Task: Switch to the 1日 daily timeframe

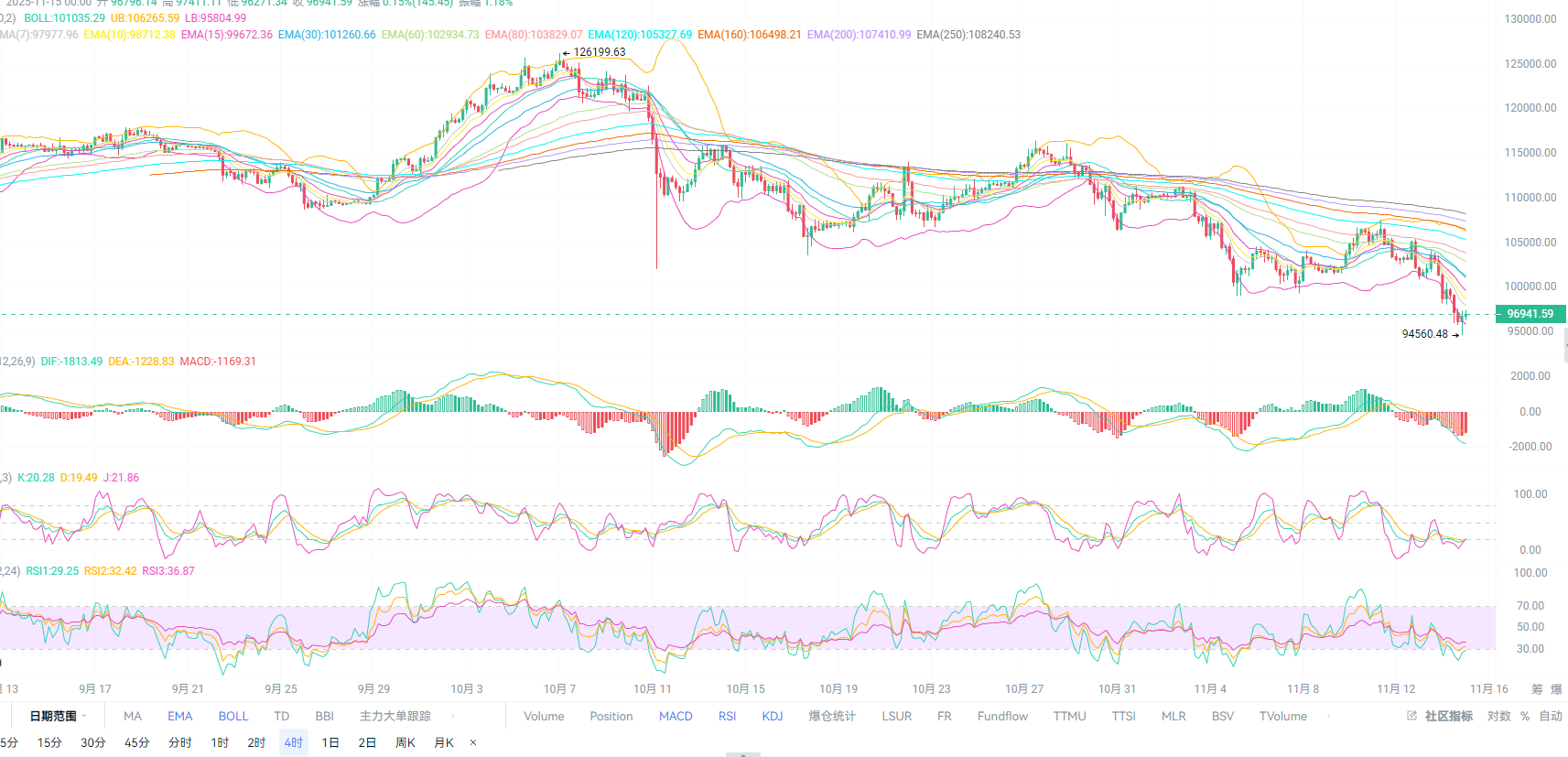Action: [330, 742]
